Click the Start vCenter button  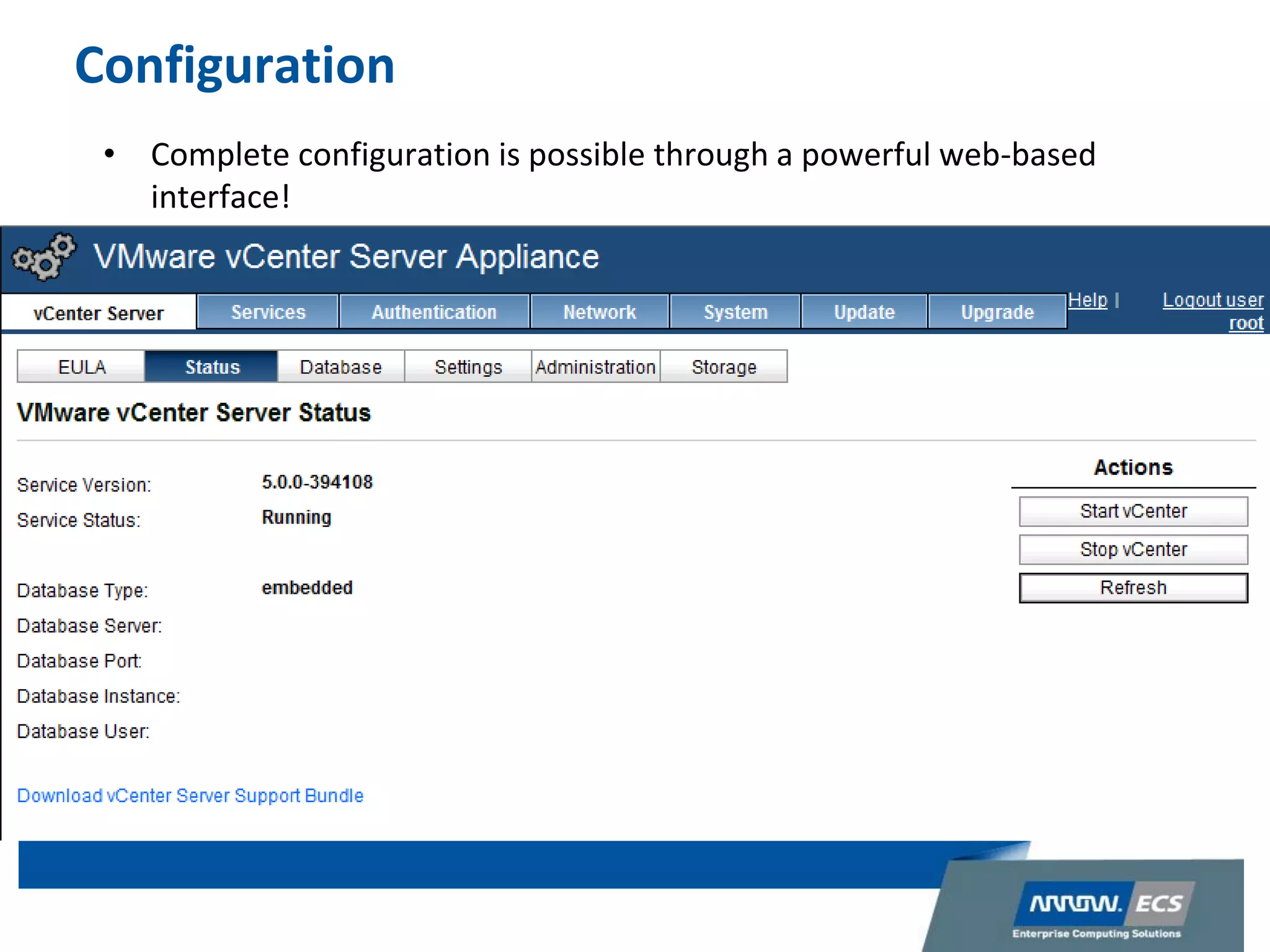[x=1134, y=511]
